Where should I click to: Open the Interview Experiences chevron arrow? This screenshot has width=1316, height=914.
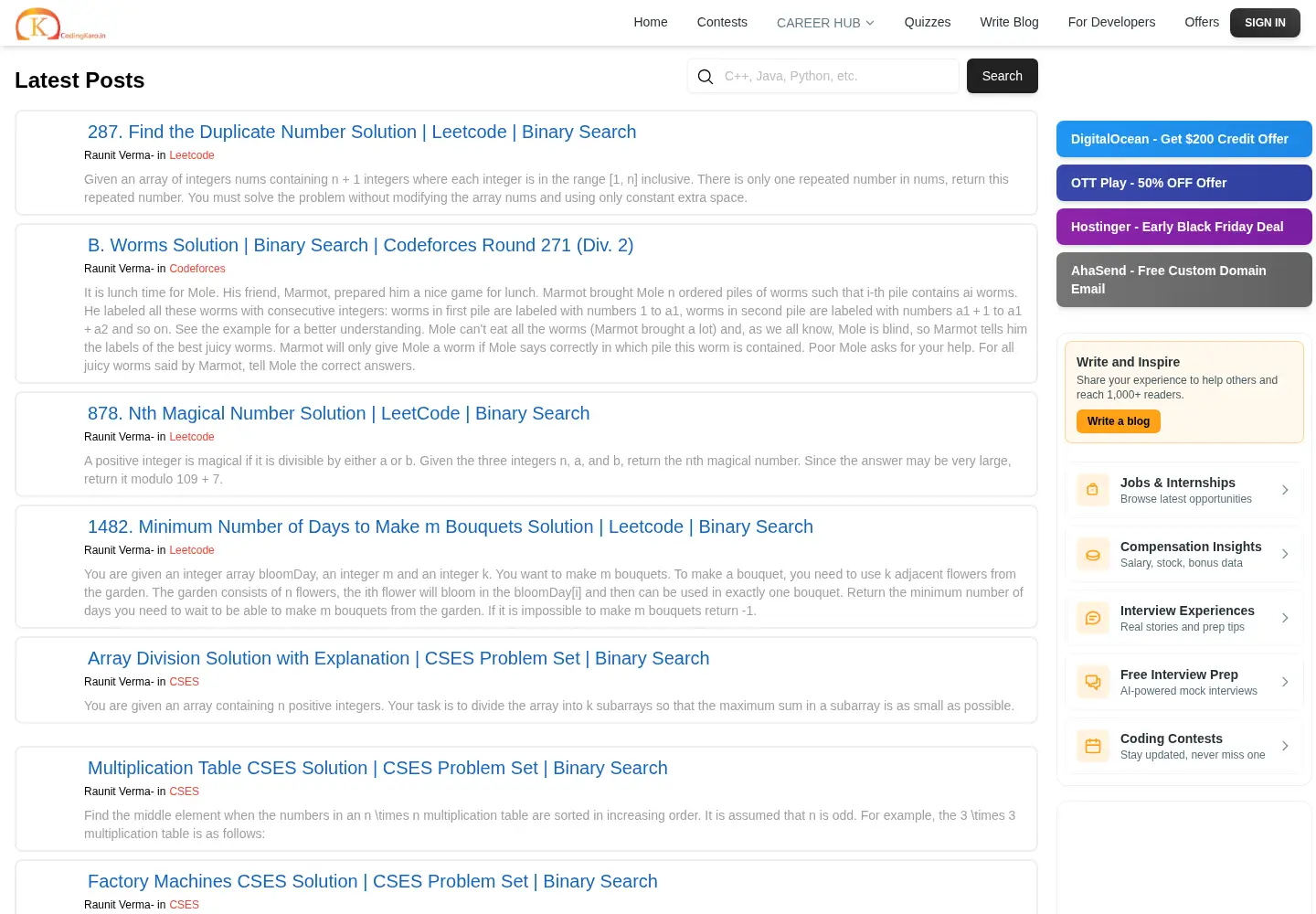point(1285,618)
